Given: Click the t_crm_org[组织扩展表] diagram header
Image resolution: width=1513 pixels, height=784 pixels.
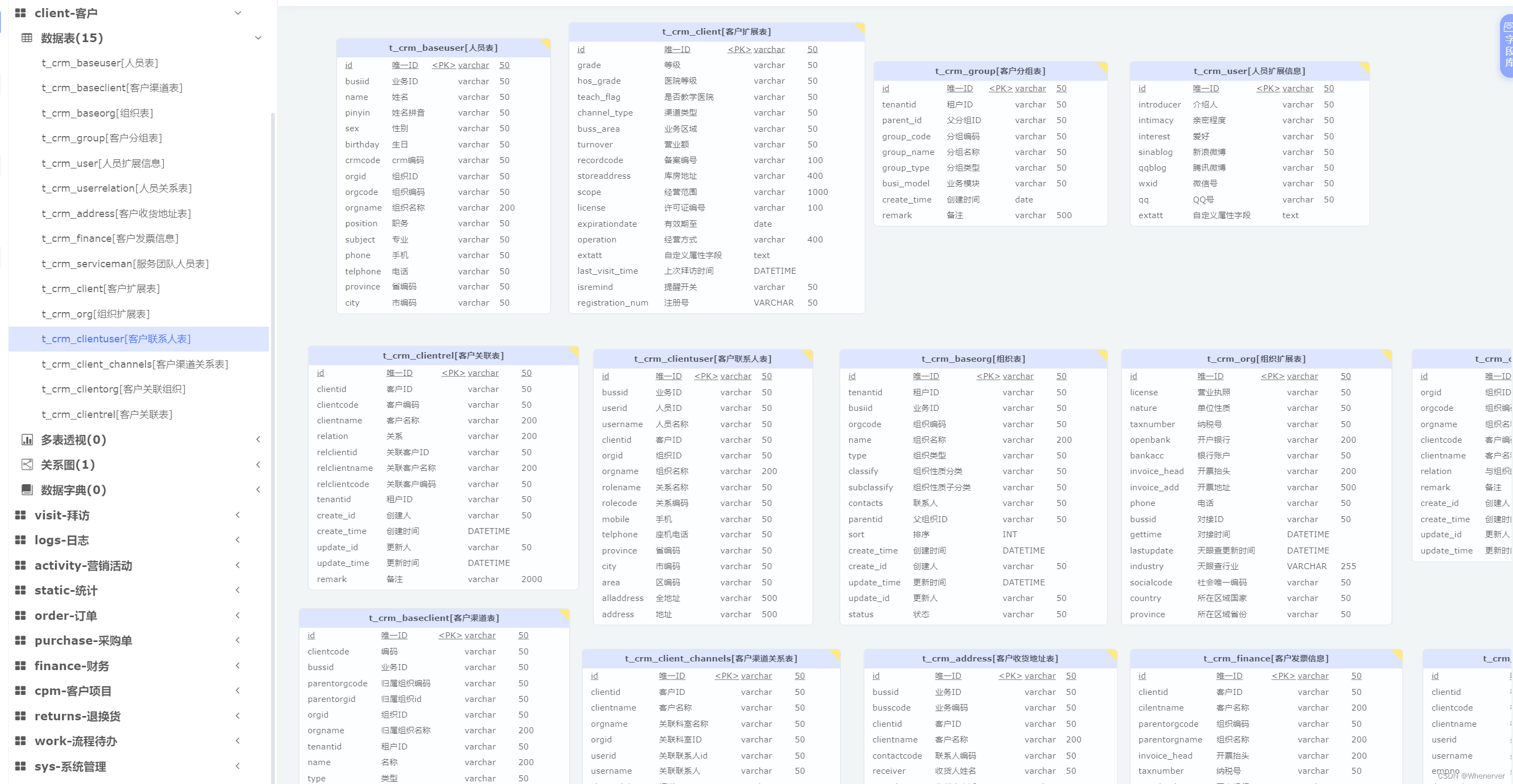Looking at the screenshot, I should coord(1257,359).
